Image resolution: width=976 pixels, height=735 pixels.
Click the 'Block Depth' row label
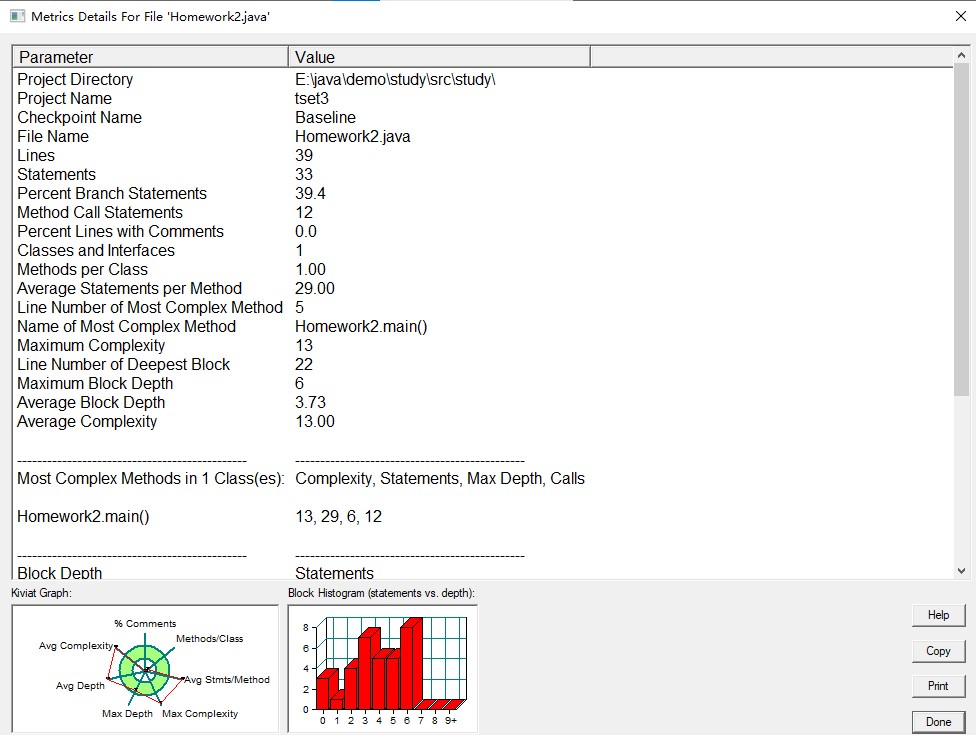(x=60, y=573)
